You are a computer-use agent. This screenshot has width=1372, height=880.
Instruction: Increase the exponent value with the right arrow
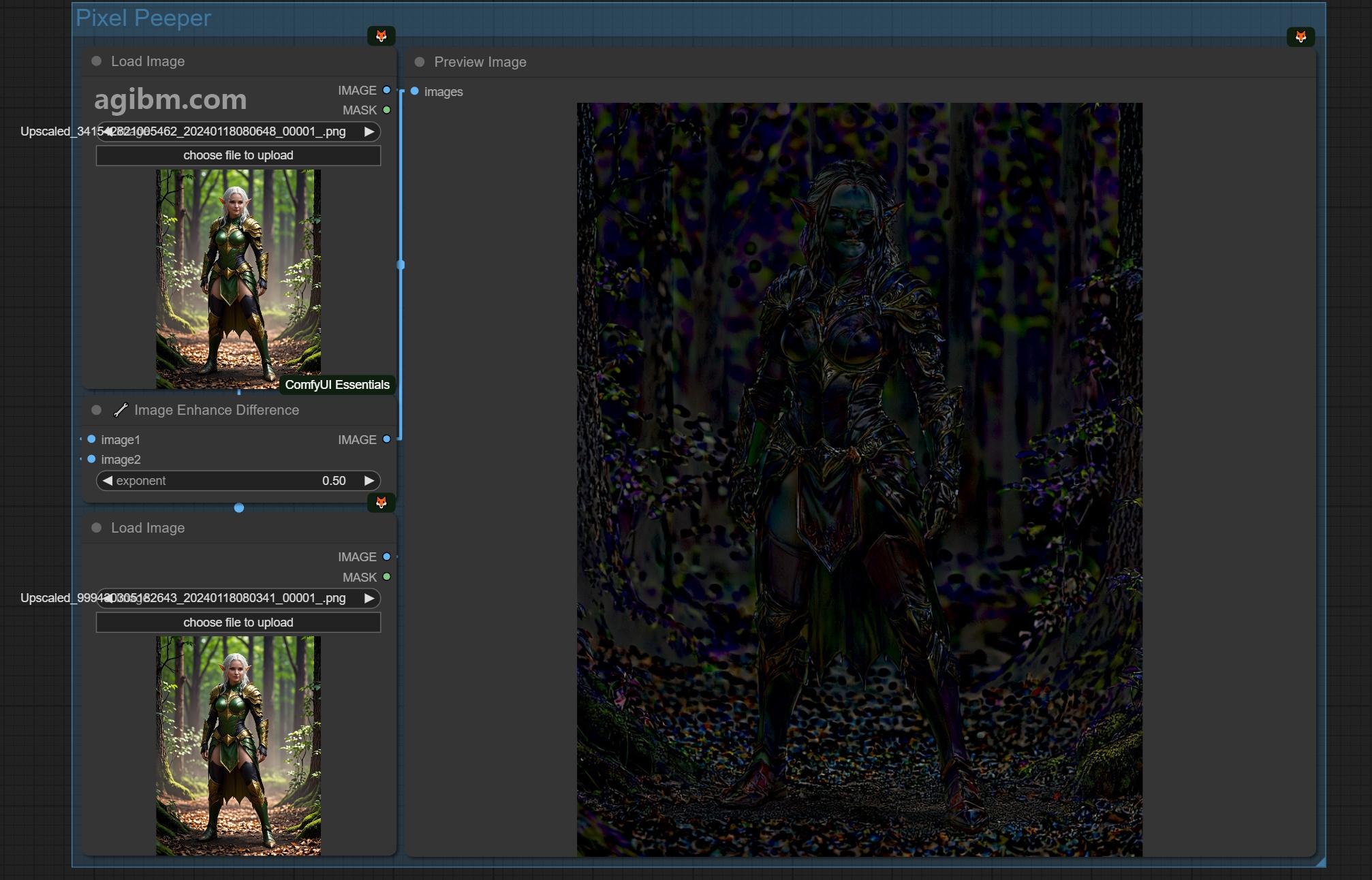point(369,481)
